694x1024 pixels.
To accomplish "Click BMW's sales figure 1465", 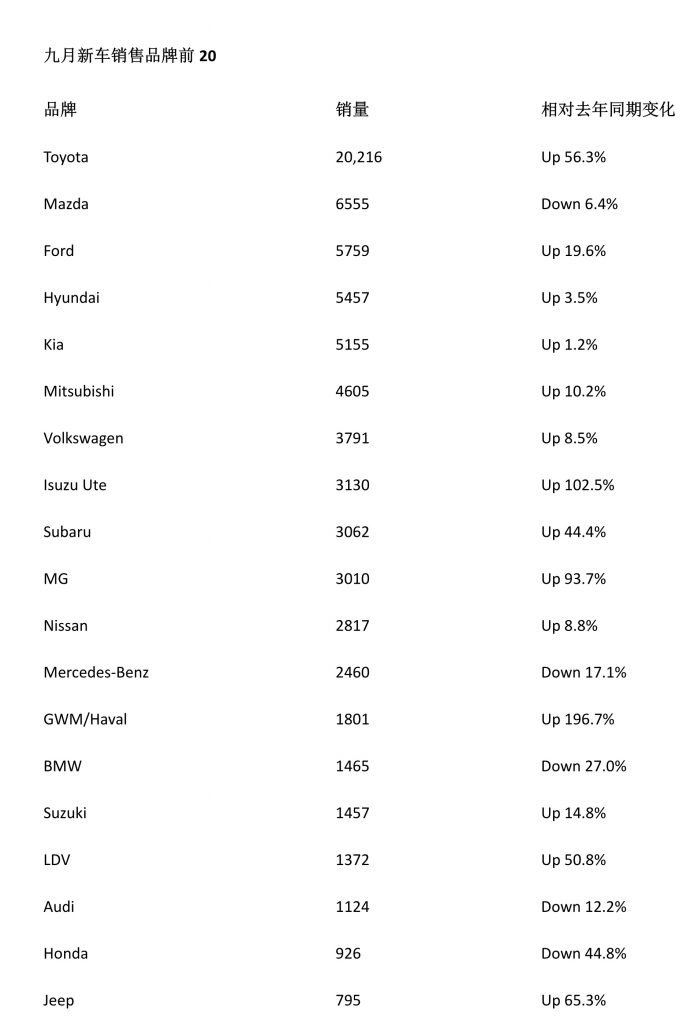I will (352, 766).
